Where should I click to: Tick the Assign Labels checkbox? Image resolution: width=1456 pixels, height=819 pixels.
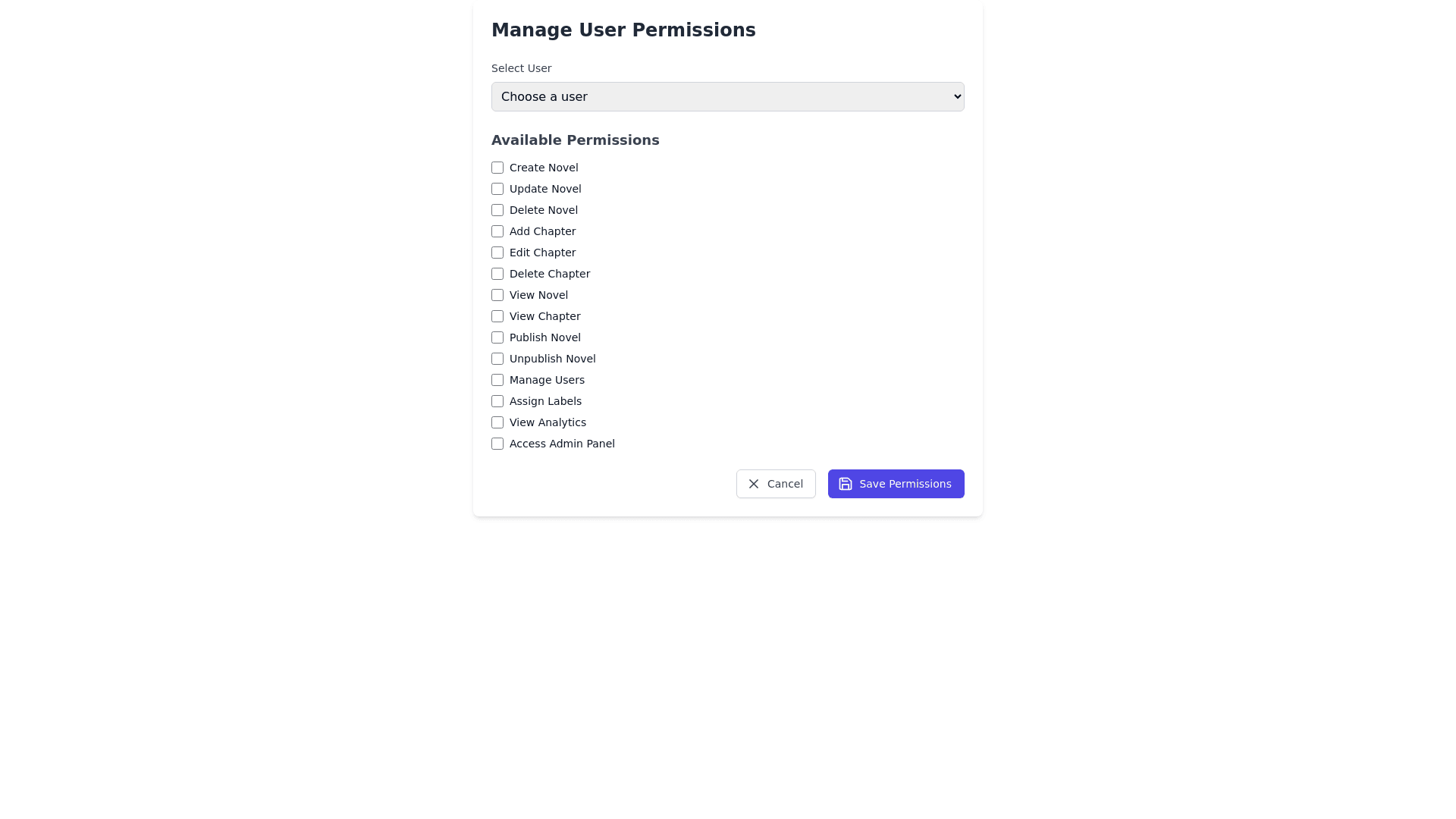click(x=497, y=401)
